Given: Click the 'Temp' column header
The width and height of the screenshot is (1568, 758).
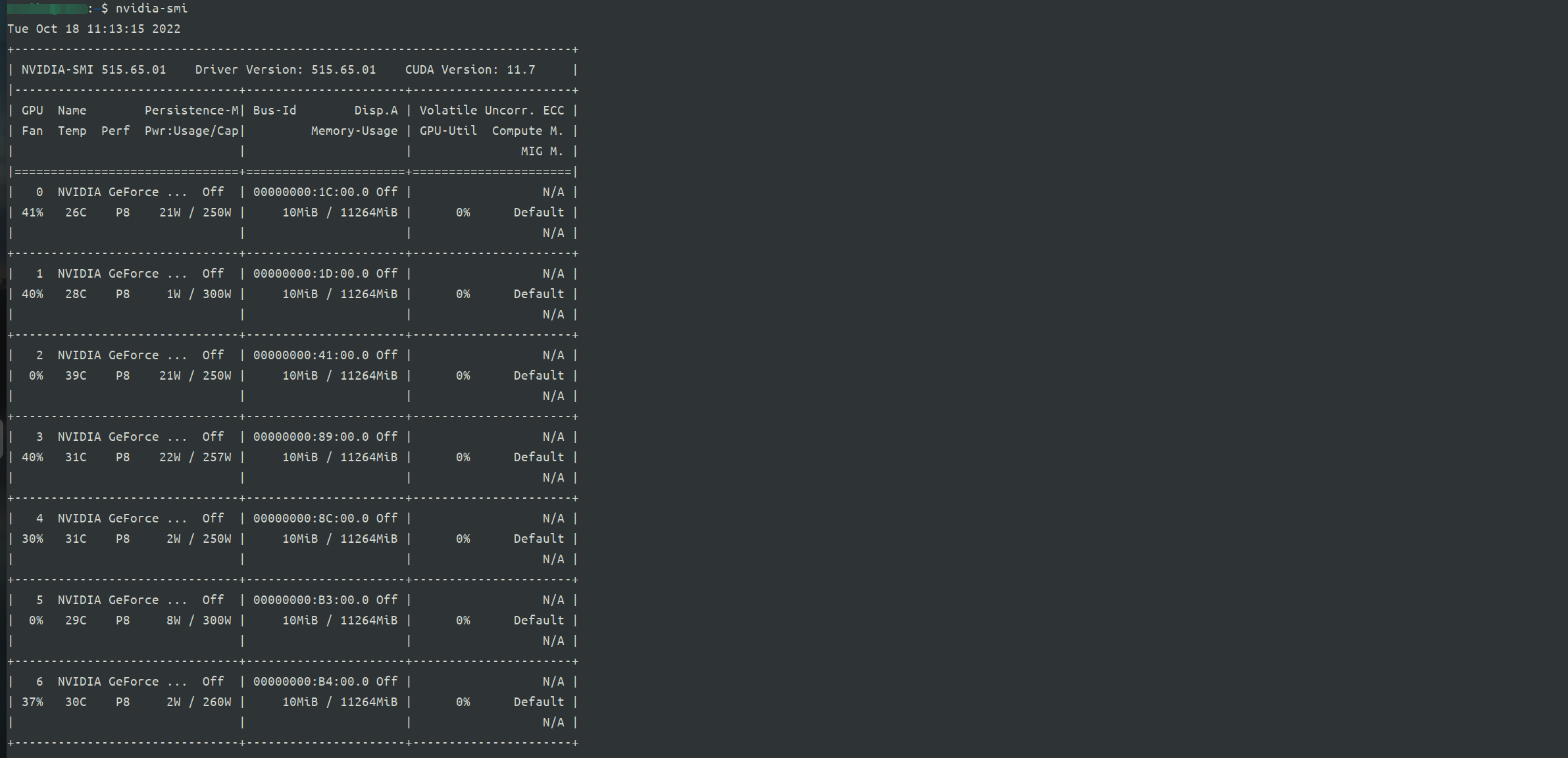Looking at the screenshot, I should pos(72,131).
